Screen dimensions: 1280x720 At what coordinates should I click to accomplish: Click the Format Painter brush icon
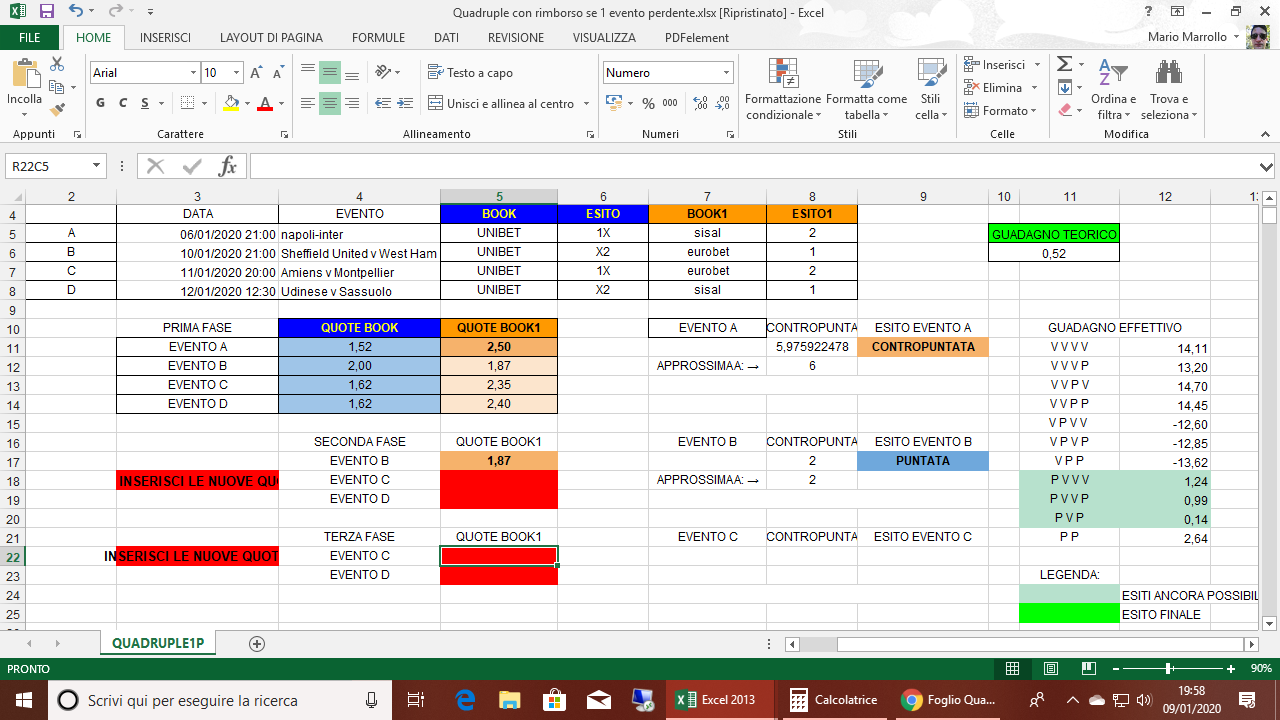coord(57,109)
